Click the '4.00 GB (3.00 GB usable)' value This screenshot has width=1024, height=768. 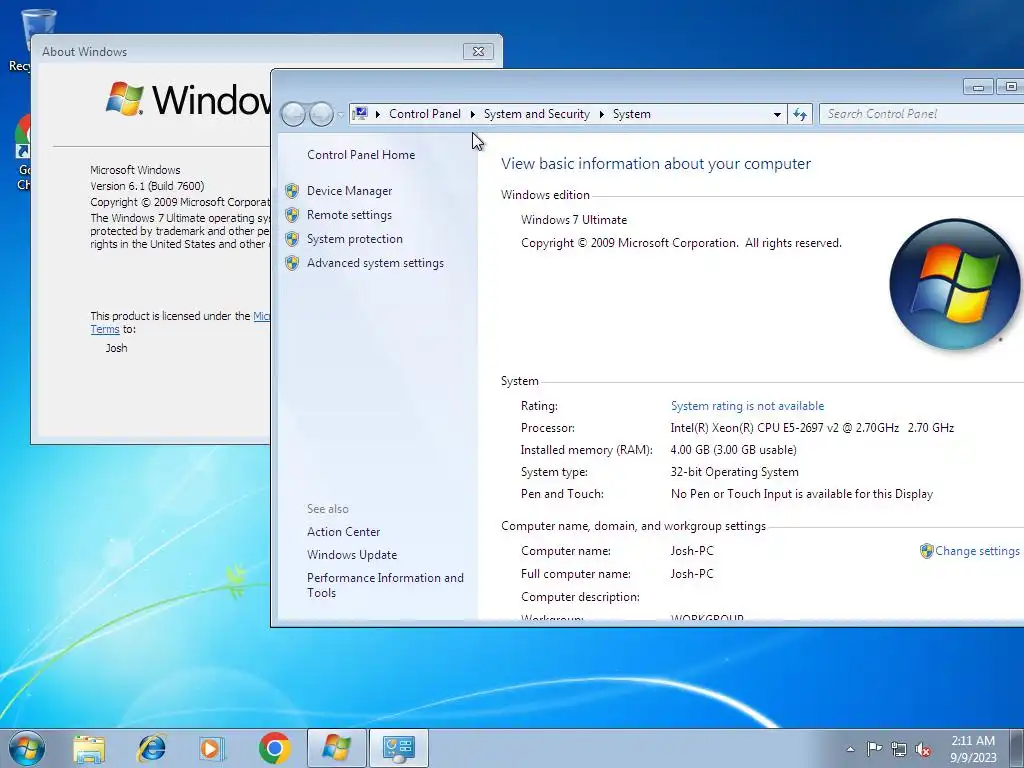coord(733,450)
